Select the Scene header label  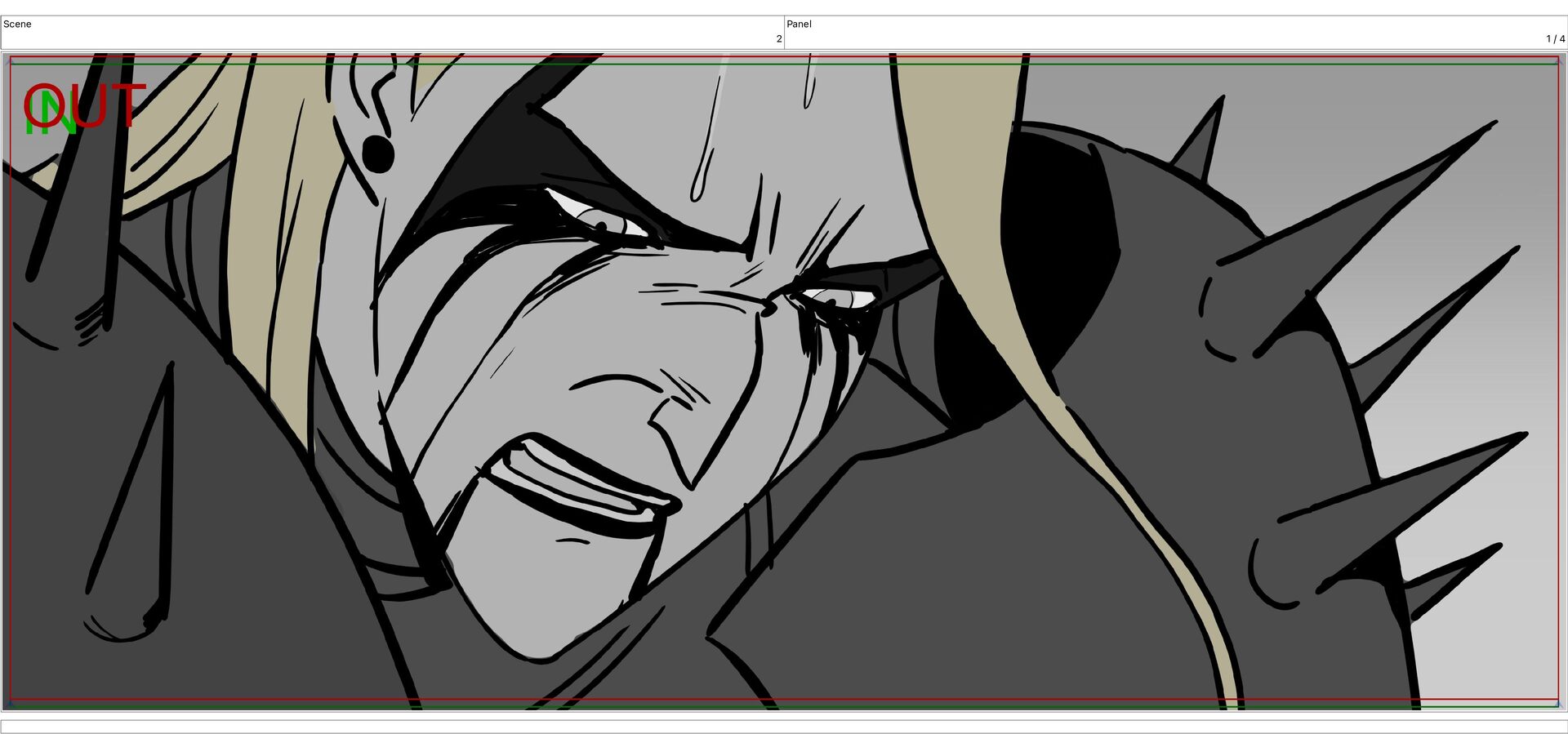click(17, 24)
